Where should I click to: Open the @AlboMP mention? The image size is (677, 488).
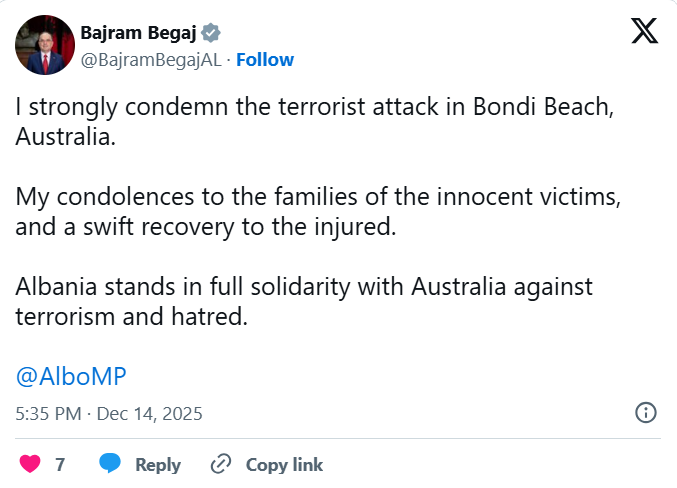pos(71,376)
